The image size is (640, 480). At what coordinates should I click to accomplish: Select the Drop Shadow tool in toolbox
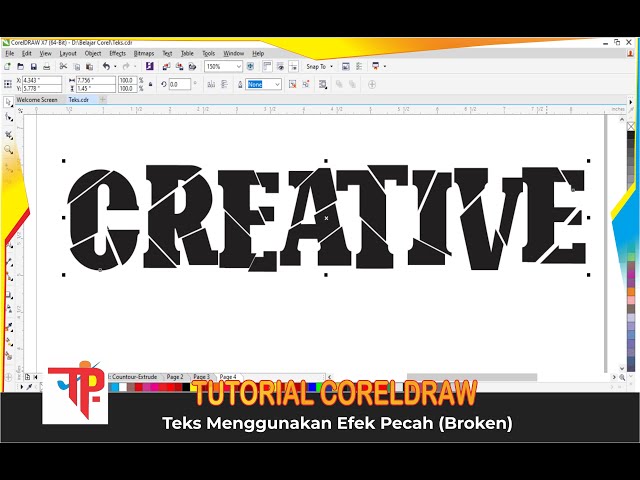[x=9, y=295]
